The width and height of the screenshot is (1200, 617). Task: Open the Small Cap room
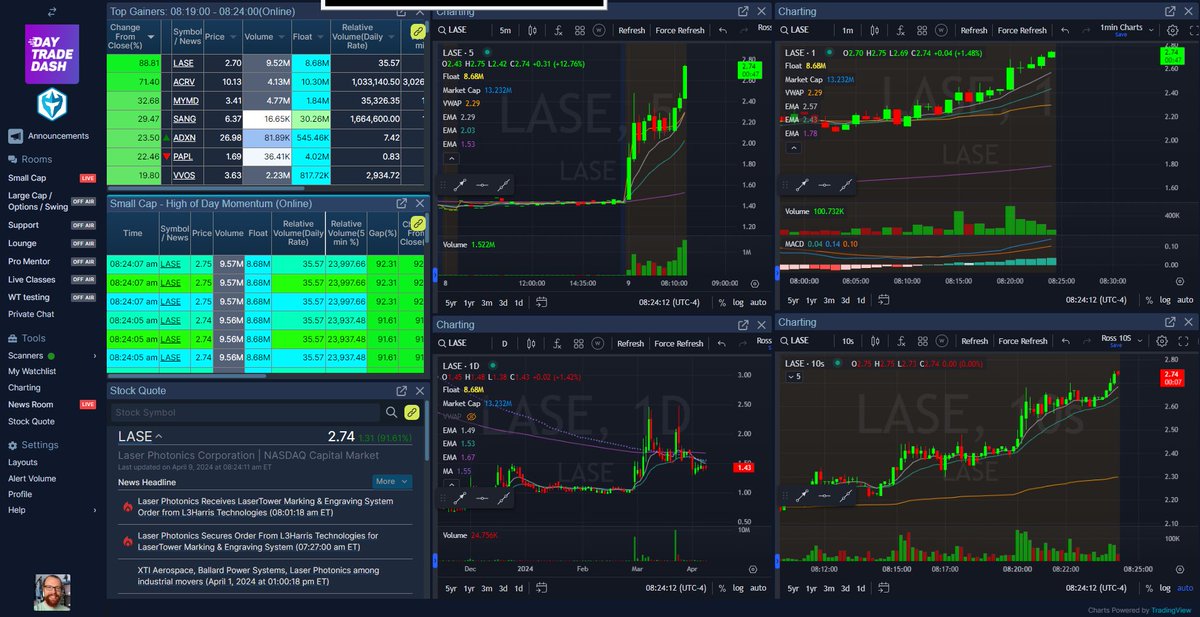coord(26,177)
